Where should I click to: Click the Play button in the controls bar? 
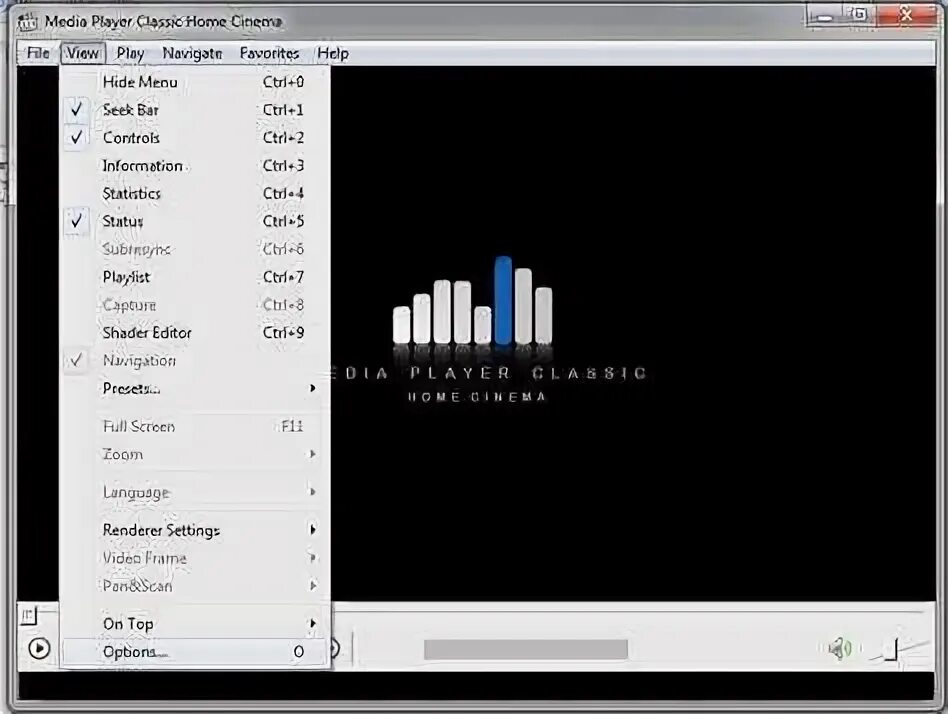39,649
